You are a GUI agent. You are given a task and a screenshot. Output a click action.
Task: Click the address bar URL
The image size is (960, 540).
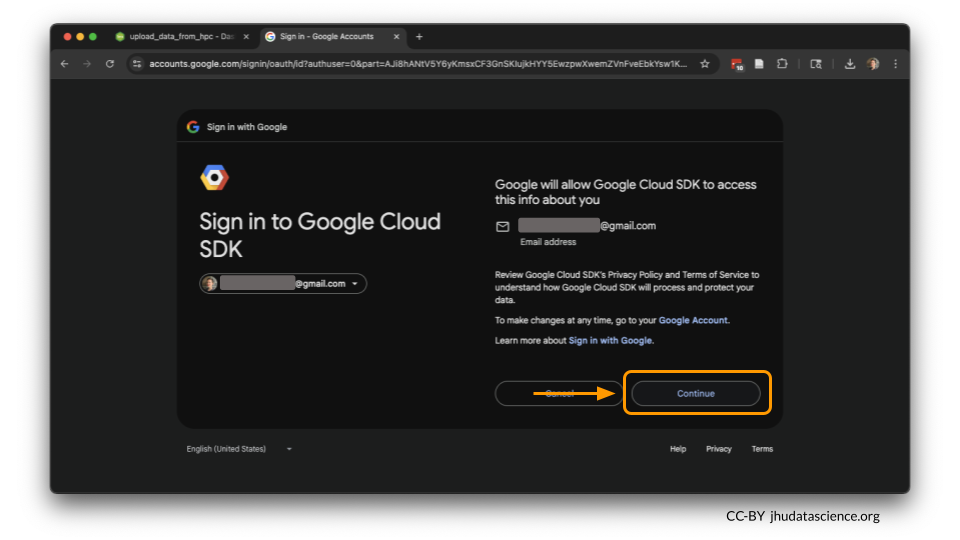pyautogui.click(x=418, y=64)
